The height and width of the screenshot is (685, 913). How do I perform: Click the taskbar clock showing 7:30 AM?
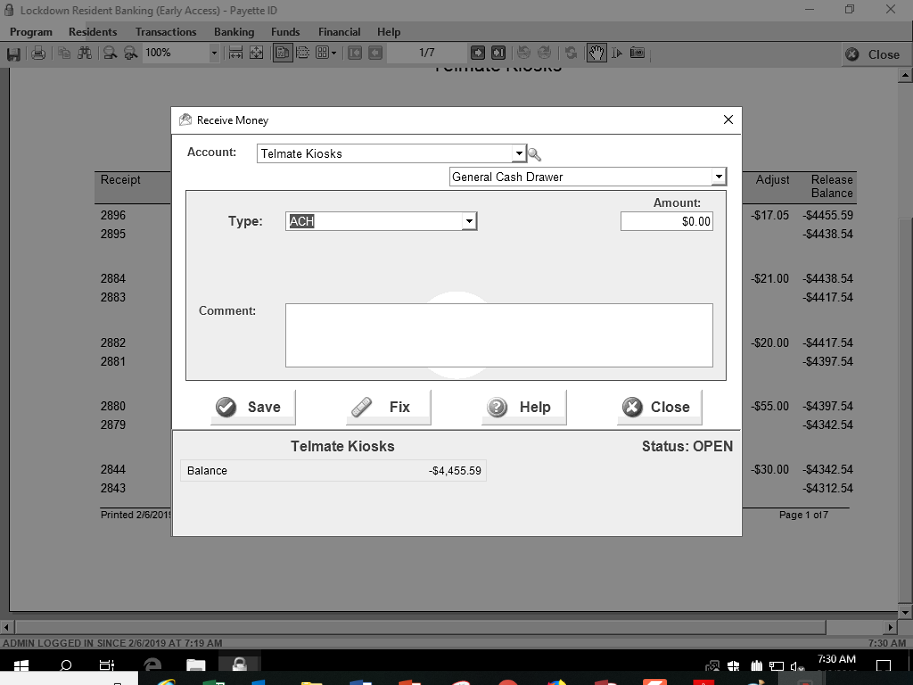click(x=836, y=659)
